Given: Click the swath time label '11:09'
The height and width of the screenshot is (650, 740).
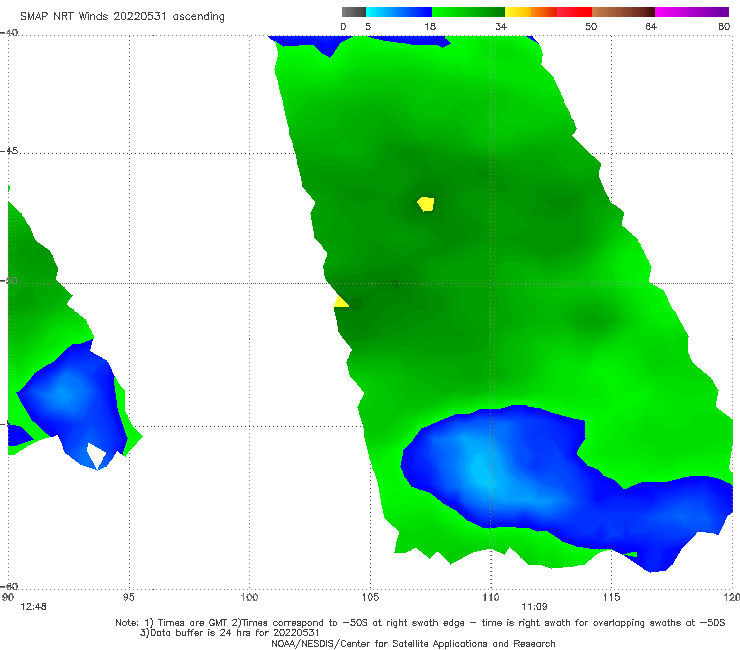Looking at the screenshot, I should [x=534, y=607].
